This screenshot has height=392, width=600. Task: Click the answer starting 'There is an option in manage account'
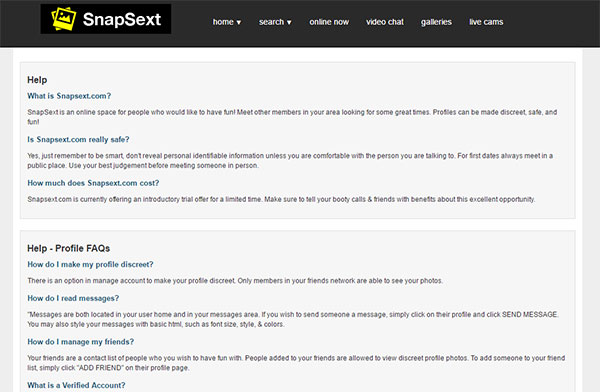pyautogui.click(x=235, y=281)
